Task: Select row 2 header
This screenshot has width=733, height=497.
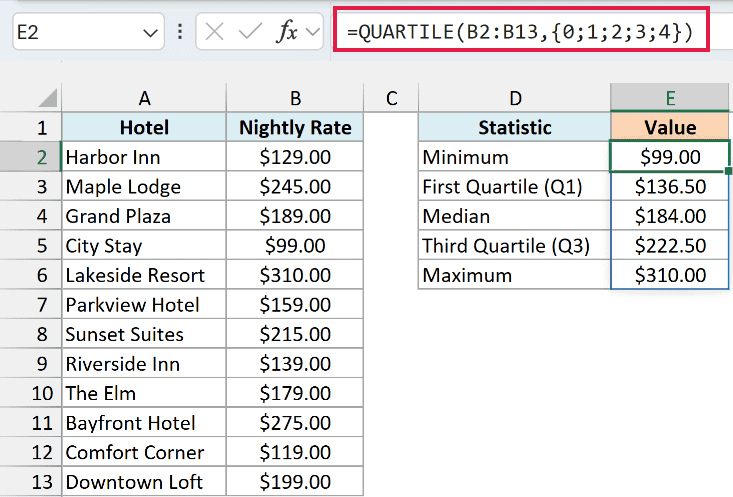Action: pos(31,157)
